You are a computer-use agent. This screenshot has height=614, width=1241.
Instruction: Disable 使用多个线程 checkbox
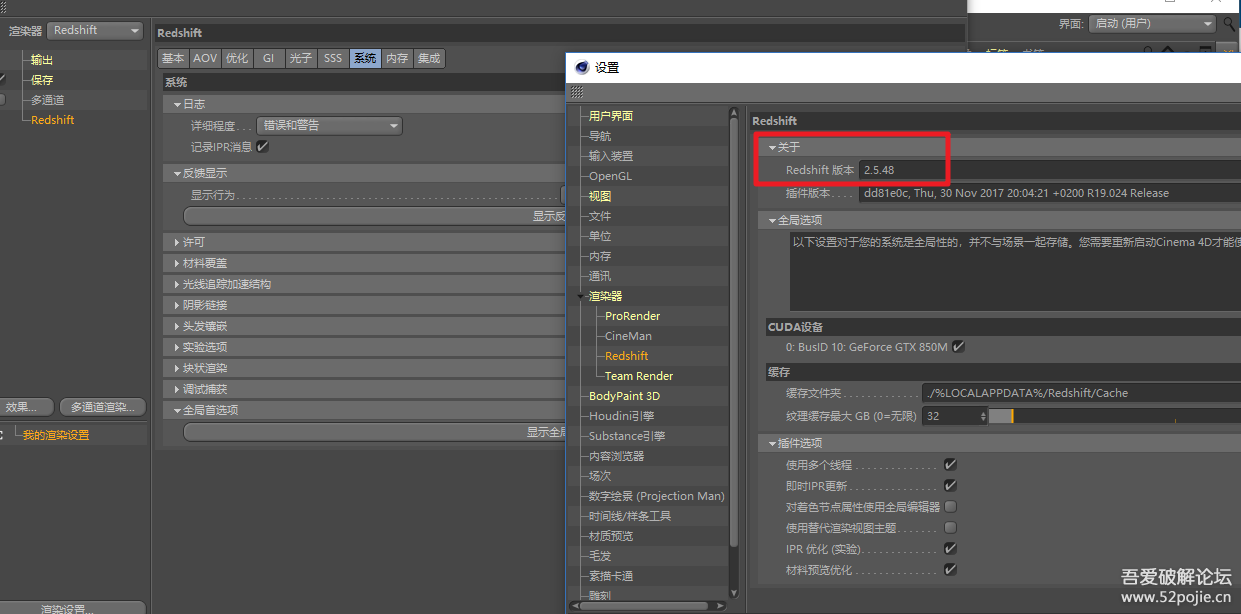point(950,465)
